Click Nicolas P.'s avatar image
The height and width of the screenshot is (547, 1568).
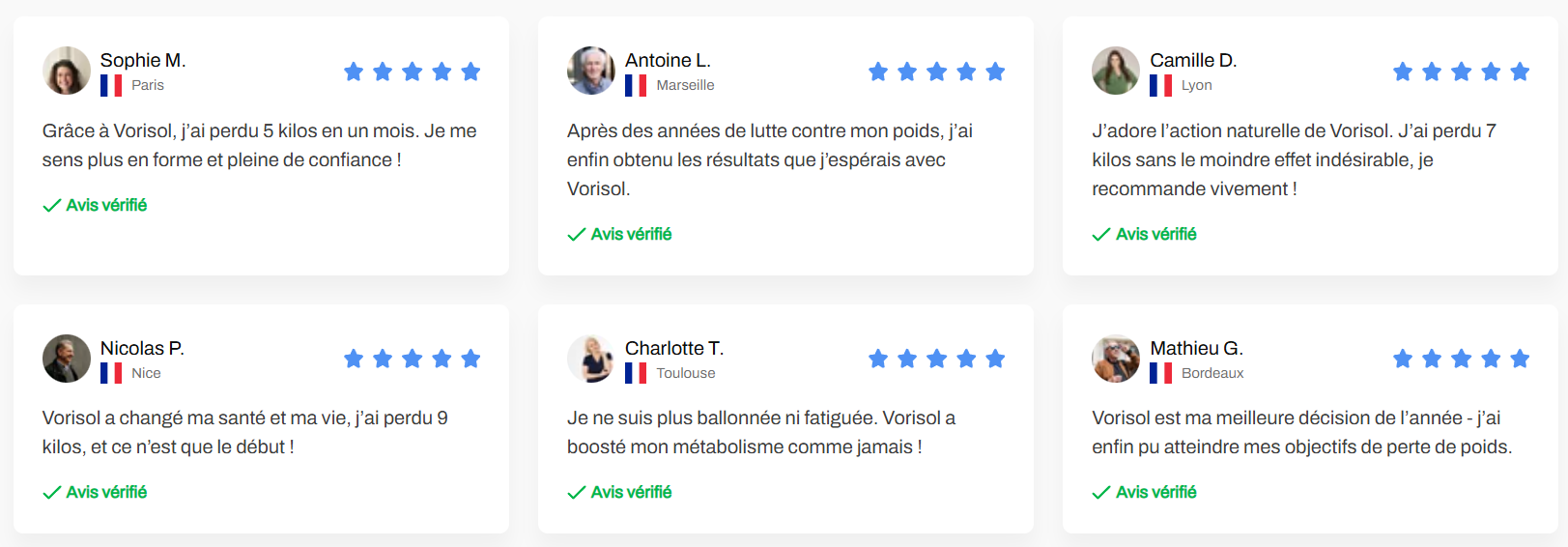tap(67, 359)
